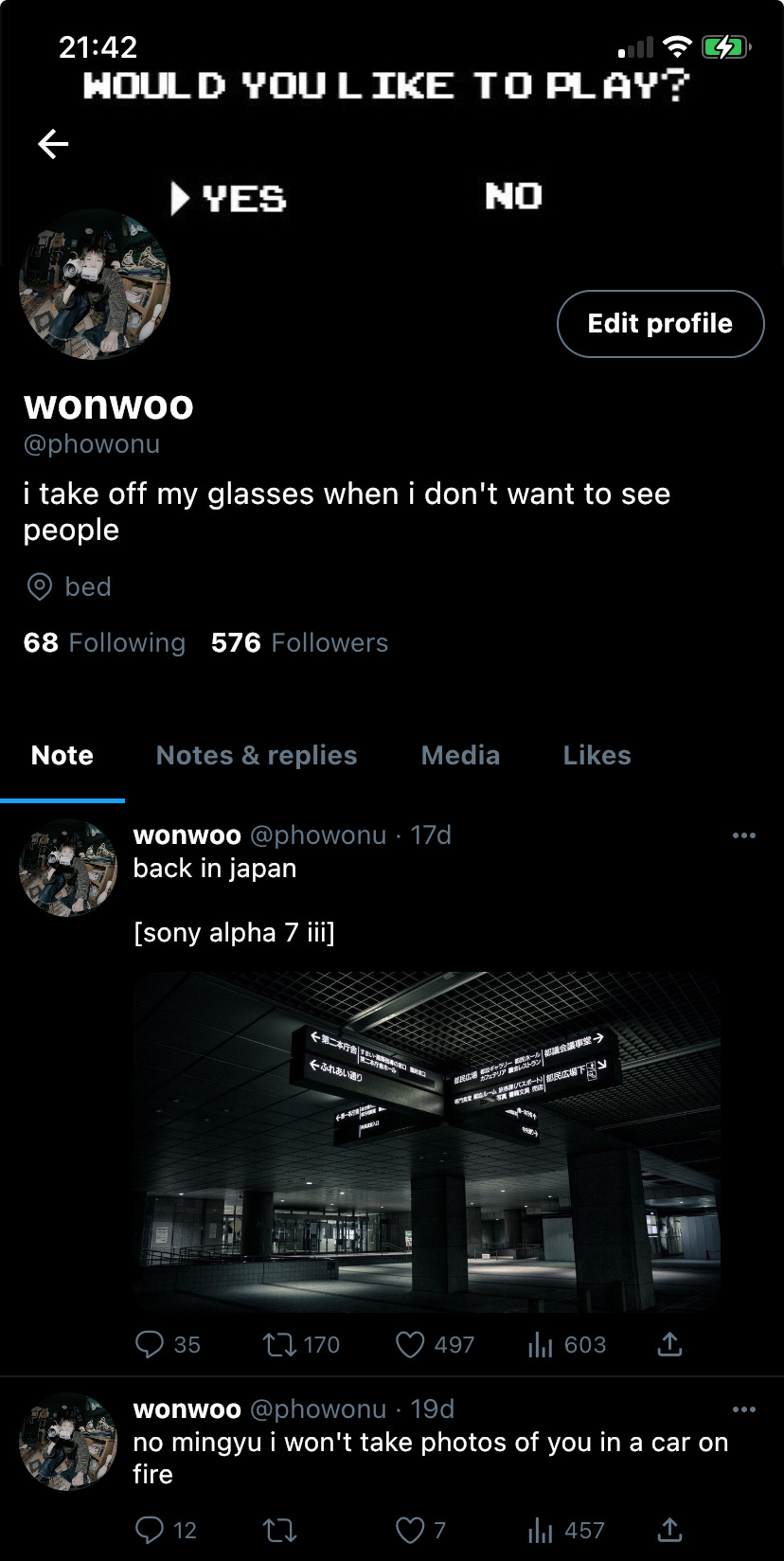Reply to the mingyu car post
The height and width of the screenshot is (1561, 784).
pyautogui.click(x=150, y=1530)
